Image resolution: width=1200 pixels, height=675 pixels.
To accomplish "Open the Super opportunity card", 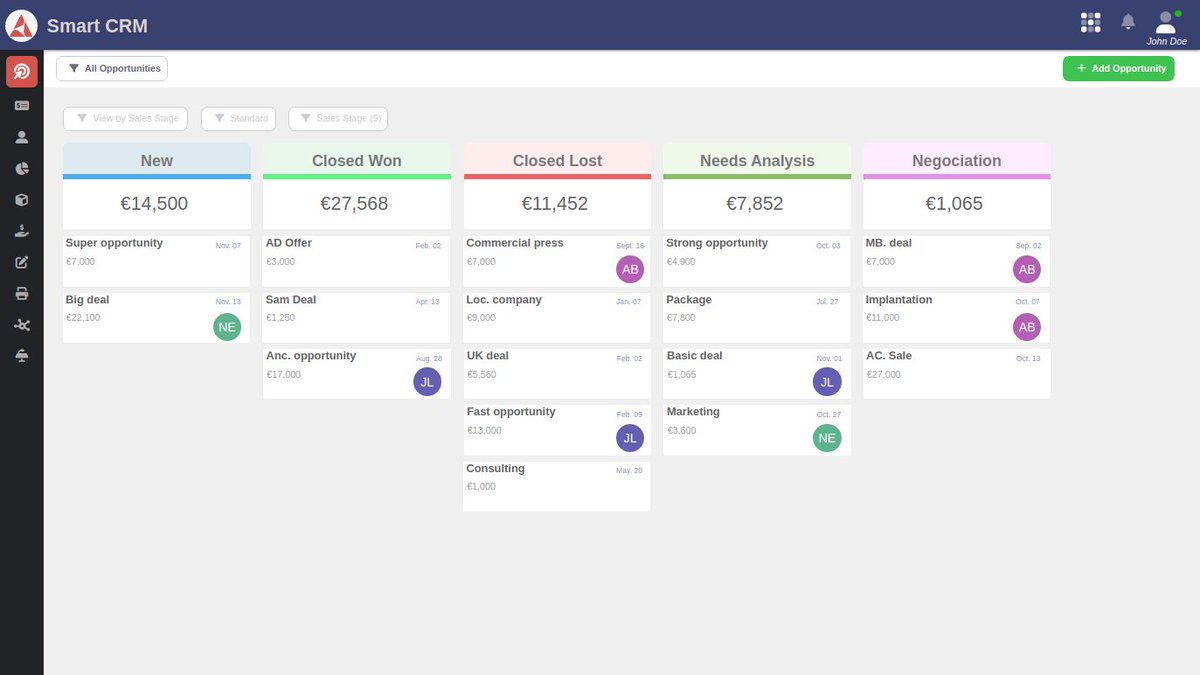I will tap(156, 259).
